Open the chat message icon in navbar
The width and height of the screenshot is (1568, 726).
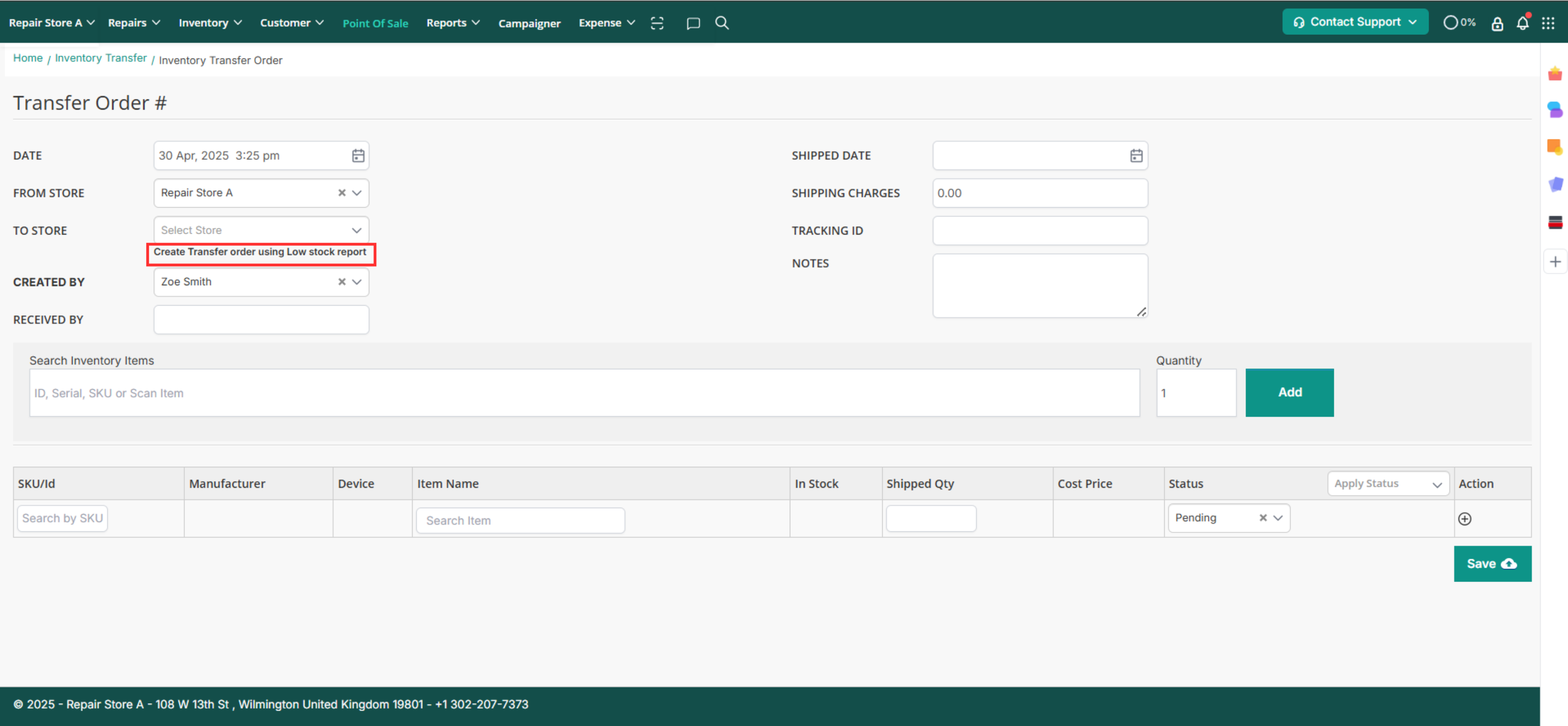point(693,23)
